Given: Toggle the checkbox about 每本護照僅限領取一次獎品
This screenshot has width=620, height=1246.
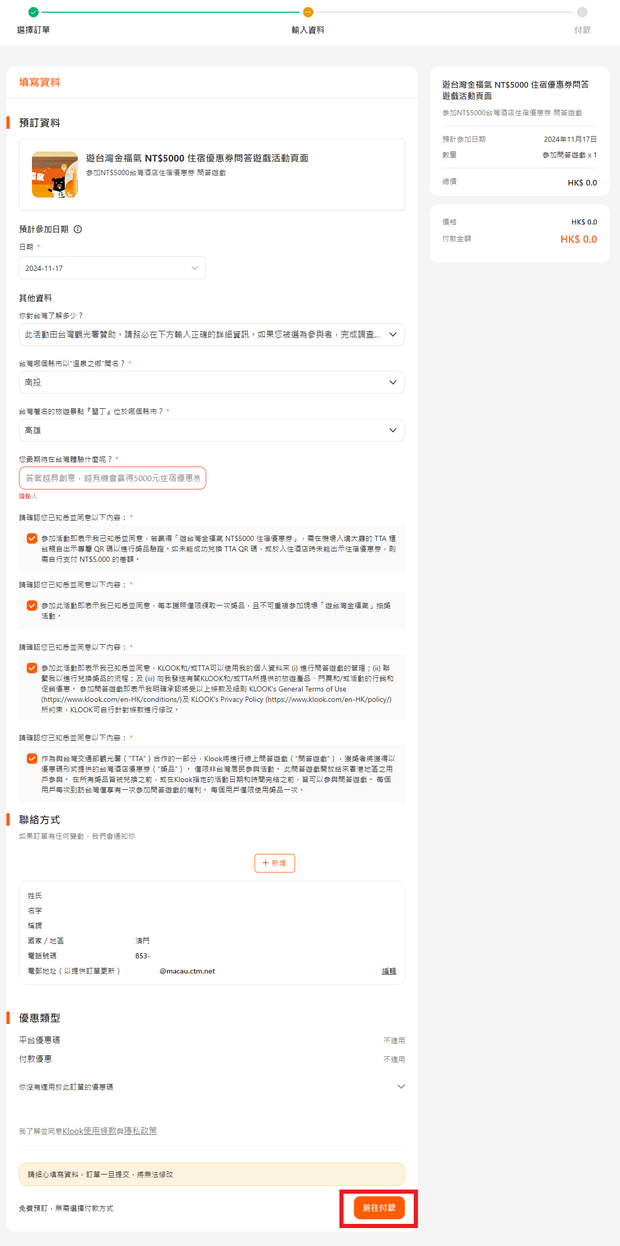Looking at the screenshot, I should pos(33,604).
